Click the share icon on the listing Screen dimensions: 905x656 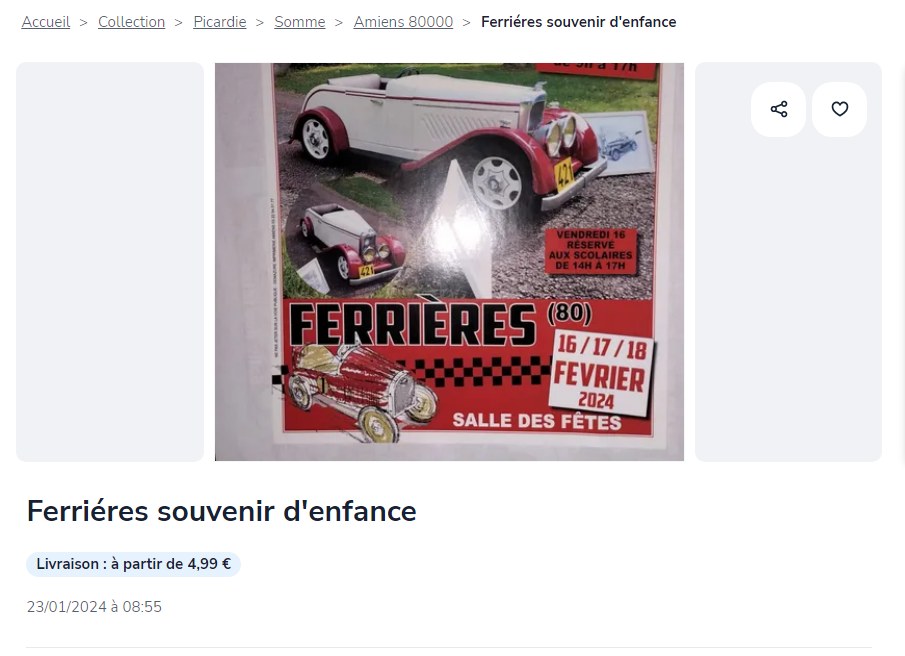(778, 109)
